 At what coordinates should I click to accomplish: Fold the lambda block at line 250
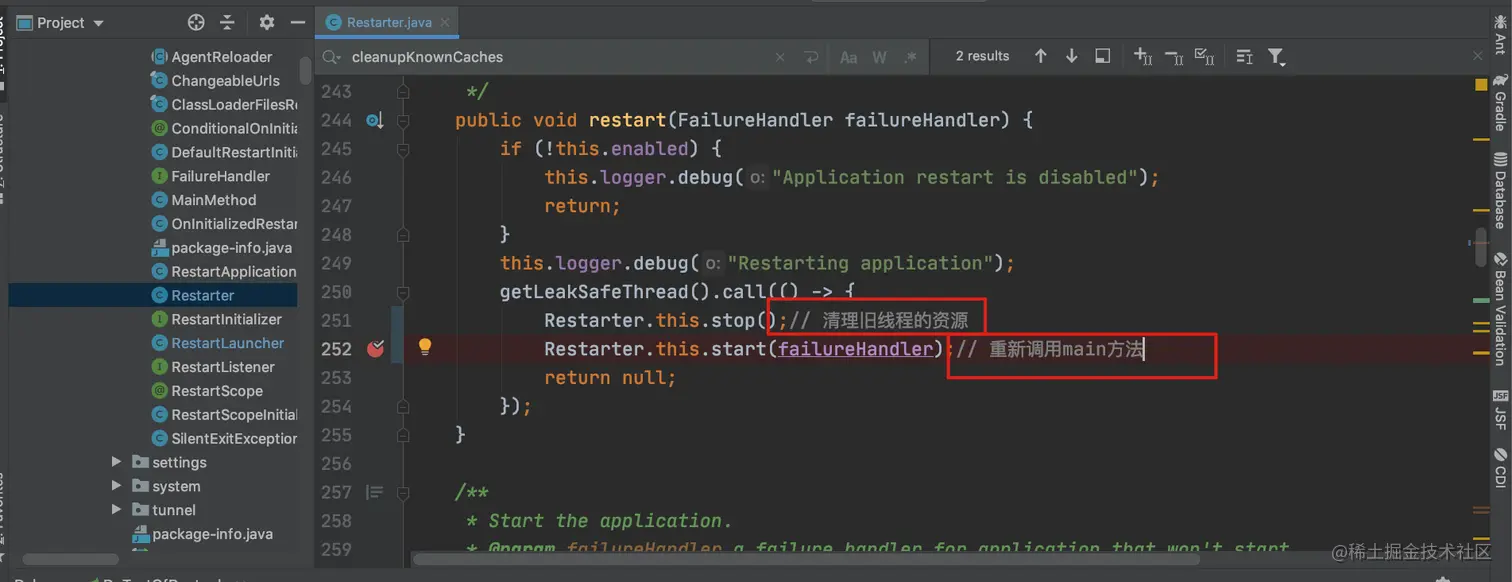(402, 292)
